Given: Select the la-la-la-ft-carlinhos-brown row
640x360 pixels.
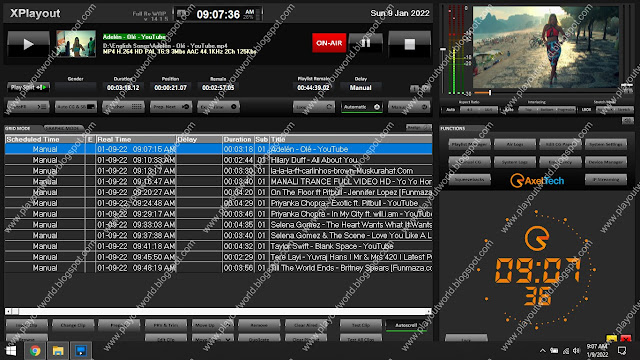Looking at the screenshot, I should point(218,171).
